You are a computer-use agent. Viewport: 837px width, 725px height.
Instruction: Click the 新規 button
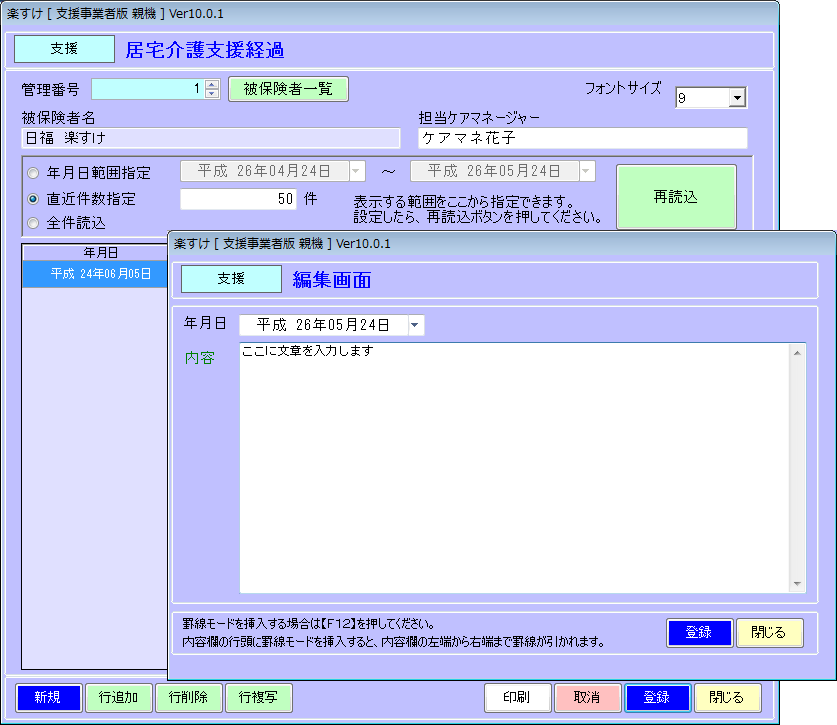point(49,698)
